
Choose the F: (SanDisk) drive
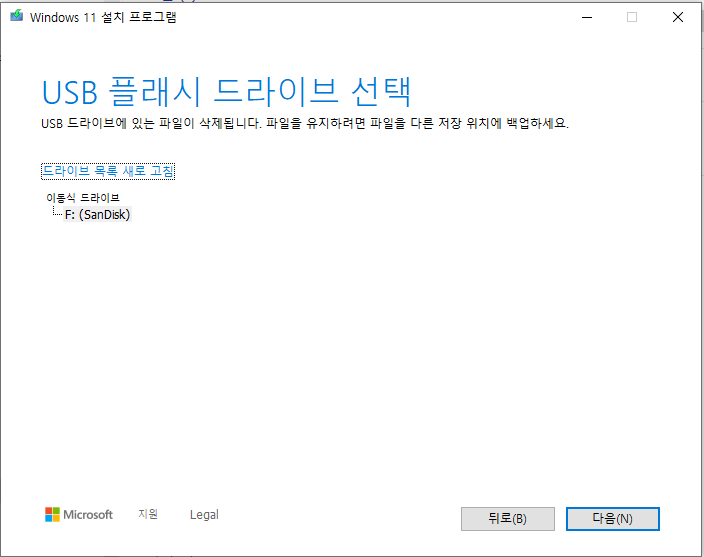(97, 215)
